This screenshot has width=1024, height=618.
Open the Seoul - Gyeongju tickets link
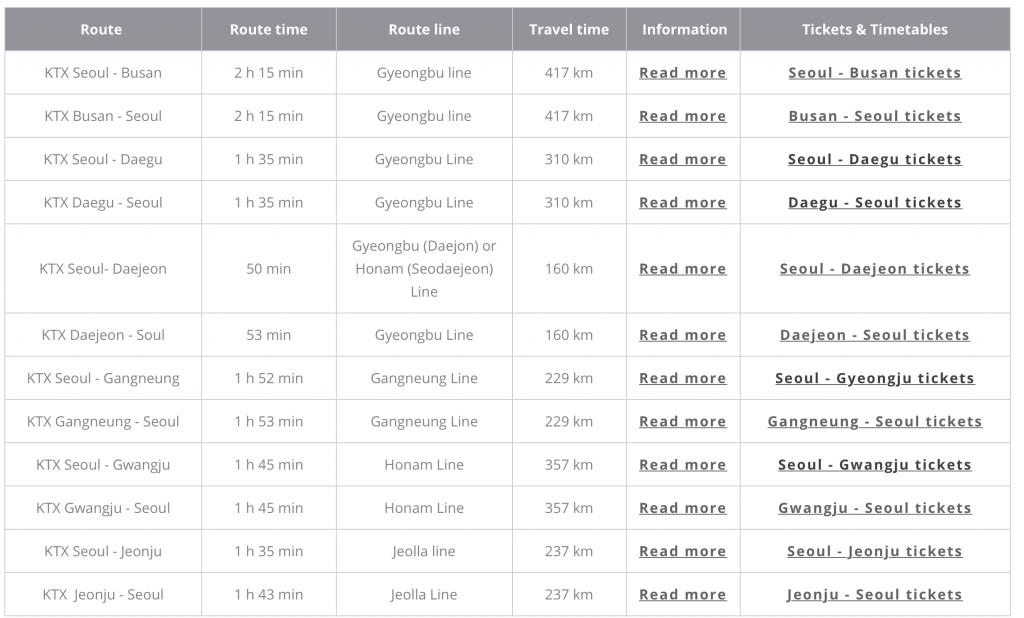point(874,378)
